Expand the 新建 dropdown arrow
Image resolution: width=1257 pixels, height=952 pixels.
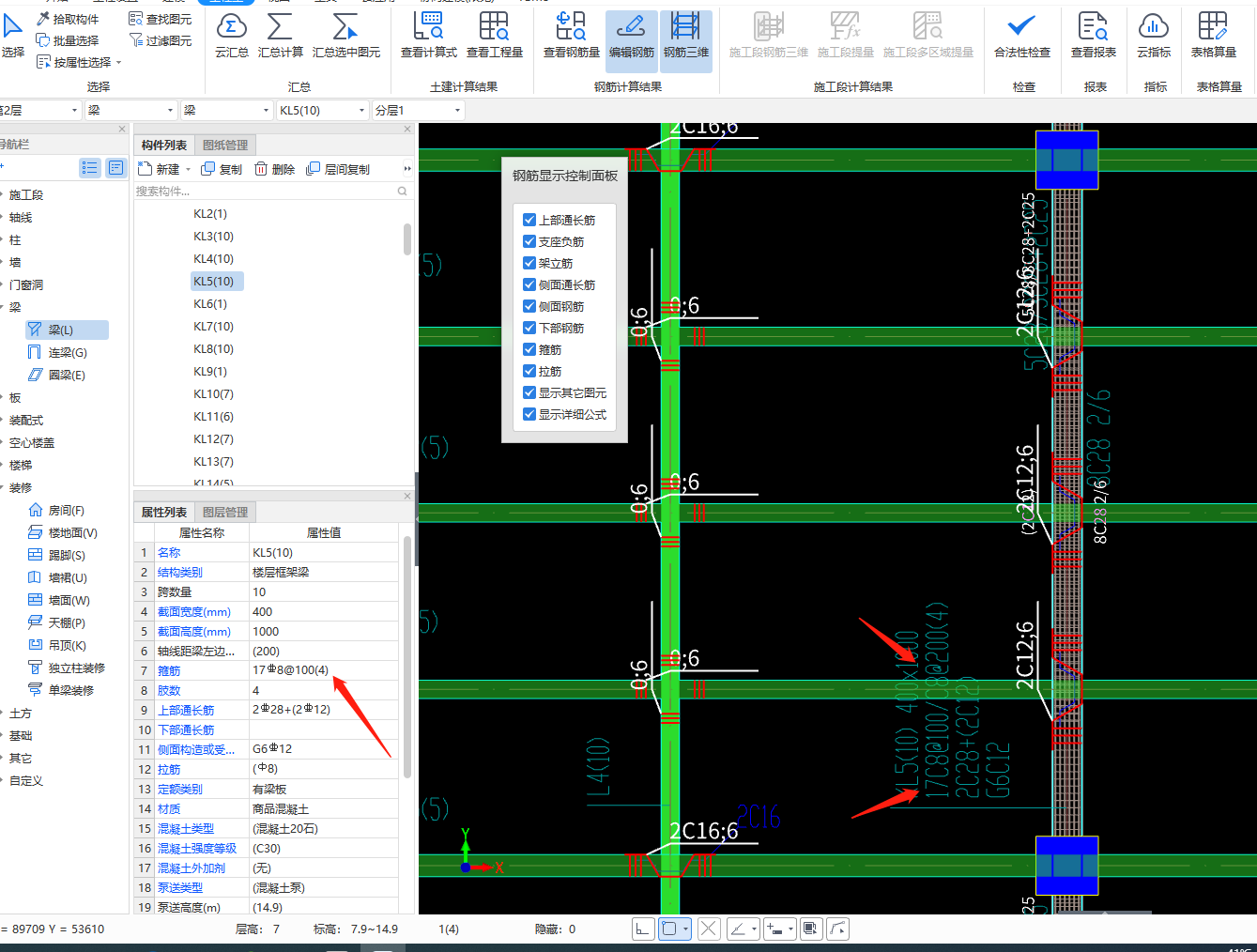pyautogui.click(x=188, y=170)
